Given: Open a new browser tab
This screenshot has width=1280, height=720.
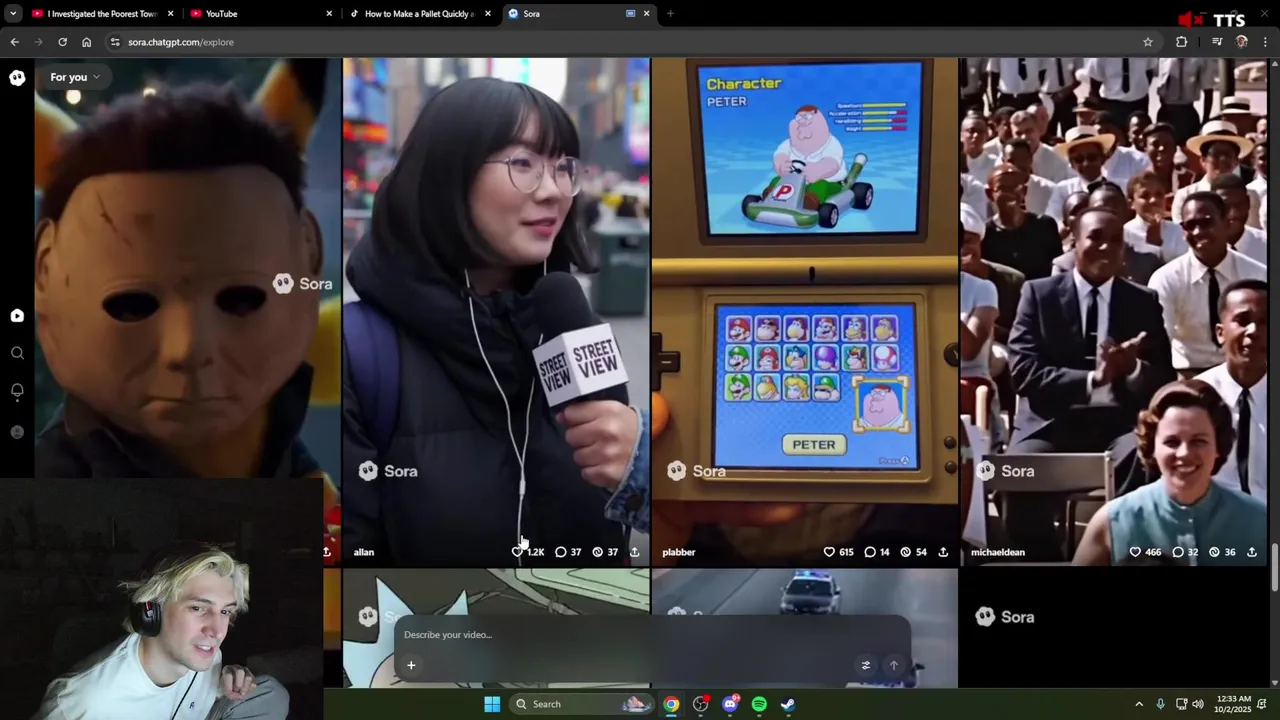Looking at the screenshot, I should [x=670, y=14].
